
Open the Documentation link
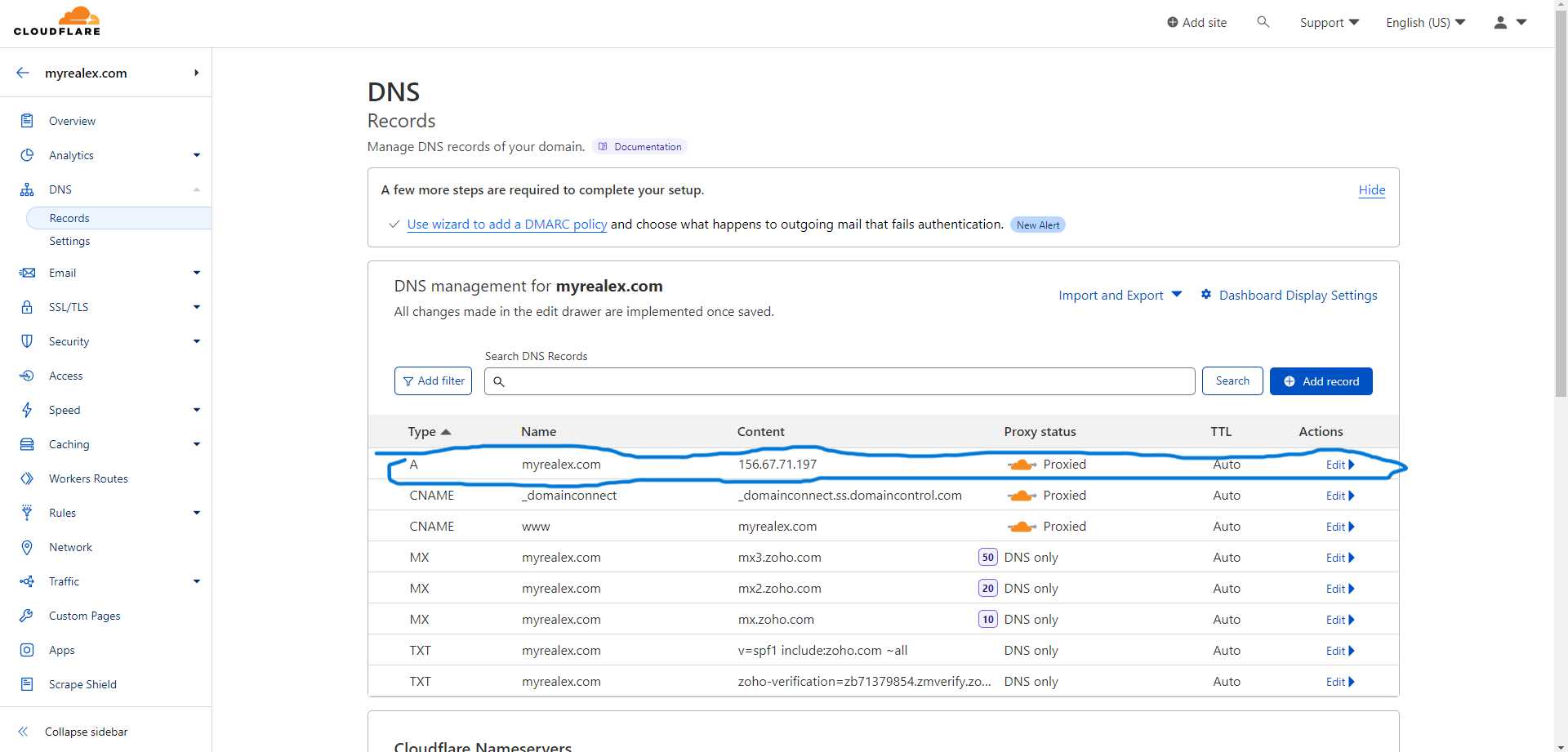(x=639, y=147)
